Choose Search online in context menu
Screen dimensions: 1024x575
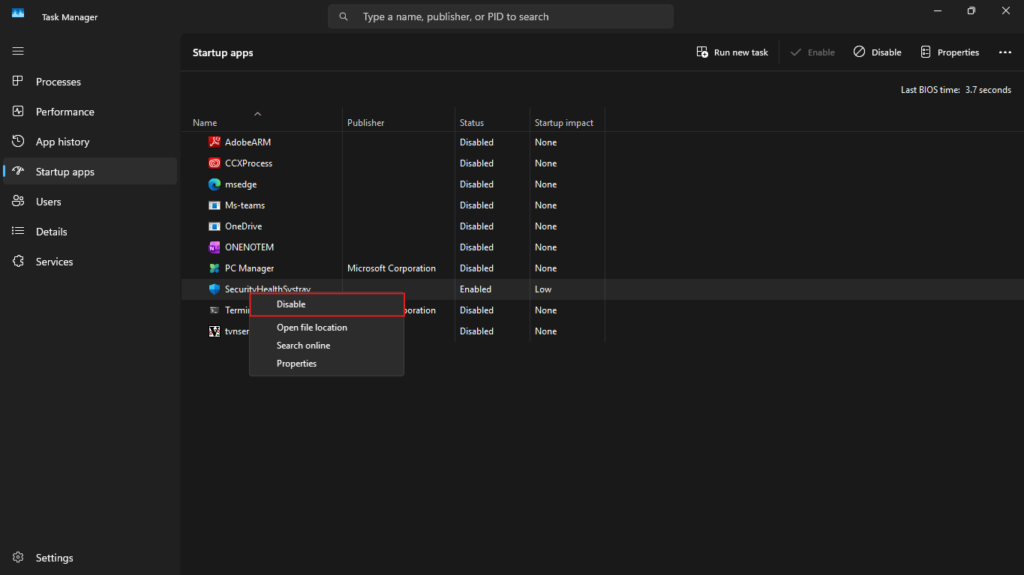tap(327, 345)
